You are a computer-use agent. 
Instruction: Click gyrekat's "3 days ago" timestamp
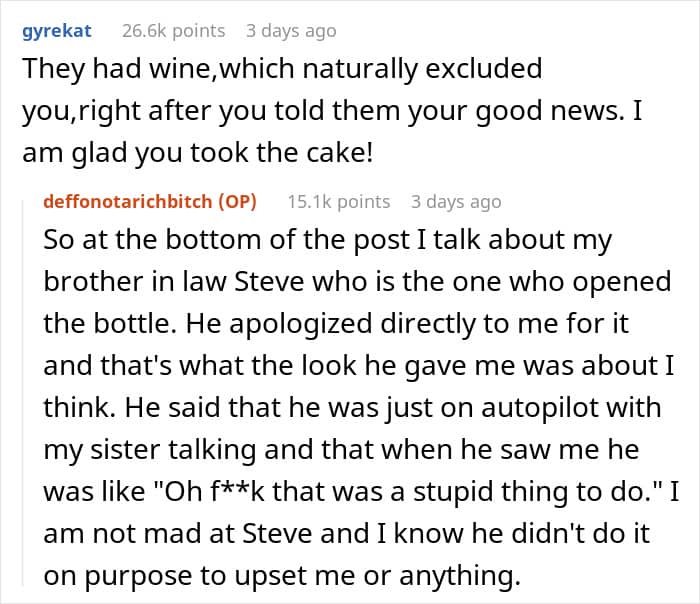pos(291,30)
